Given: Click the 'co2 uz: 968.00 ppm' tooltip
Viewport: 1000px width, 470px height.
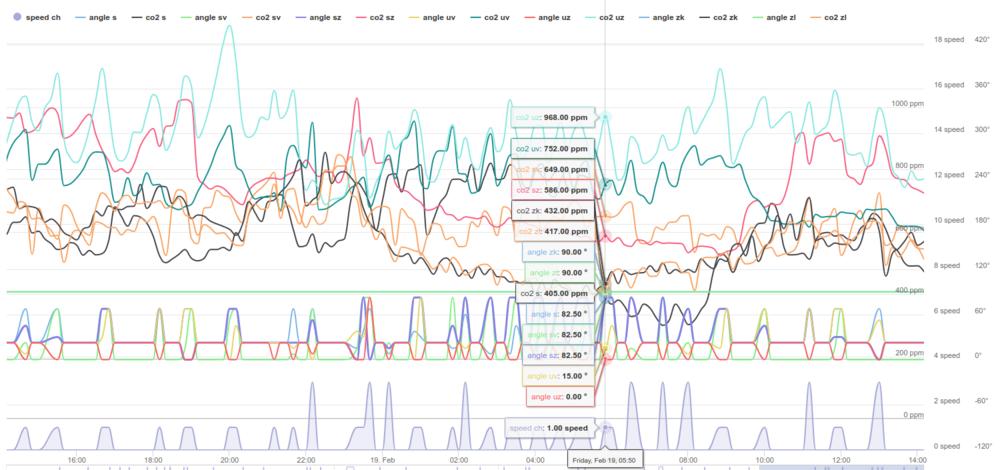Looking at the screenshot, I should 552,117.
